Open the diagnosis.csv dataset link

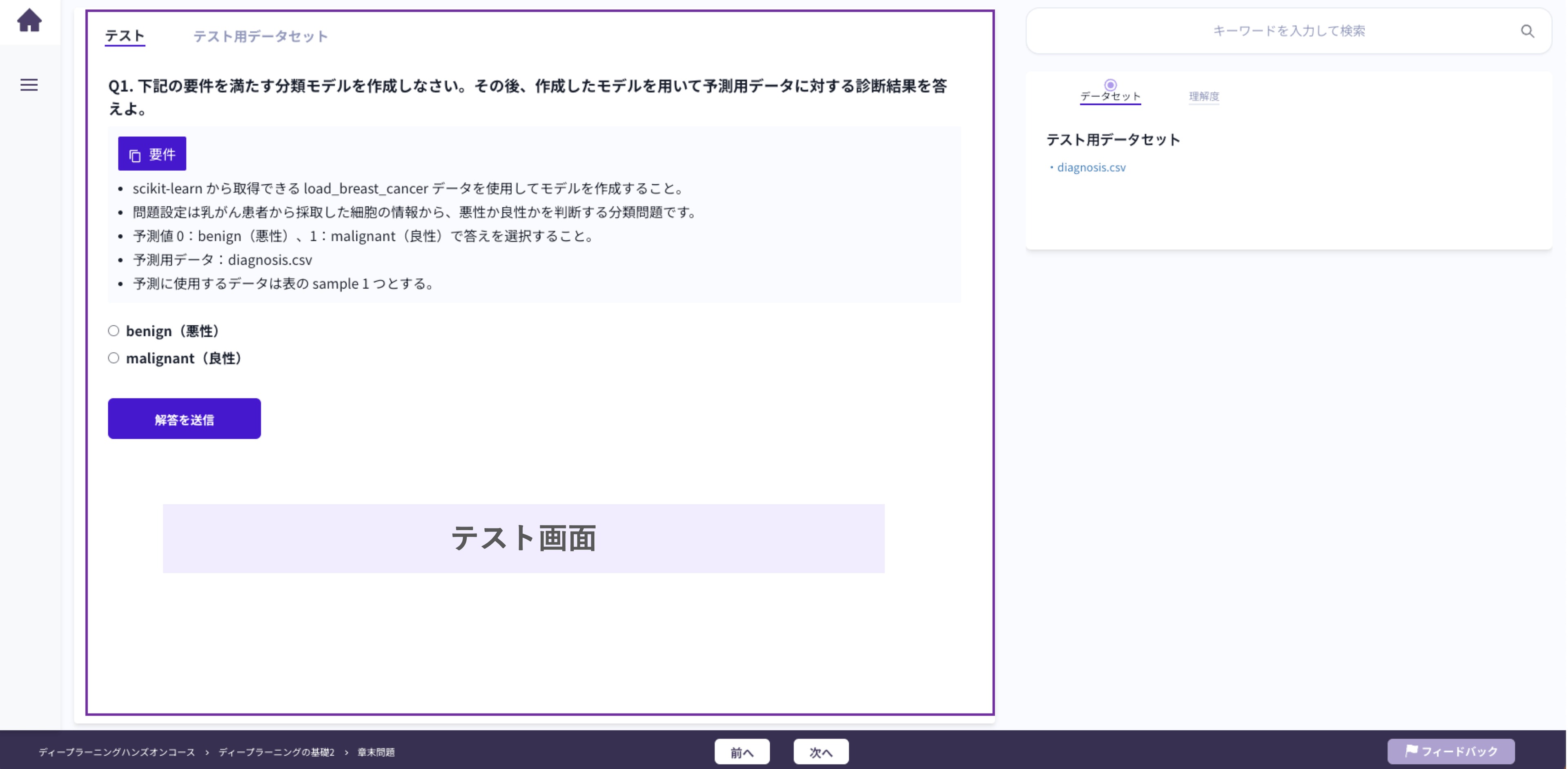1091,167
